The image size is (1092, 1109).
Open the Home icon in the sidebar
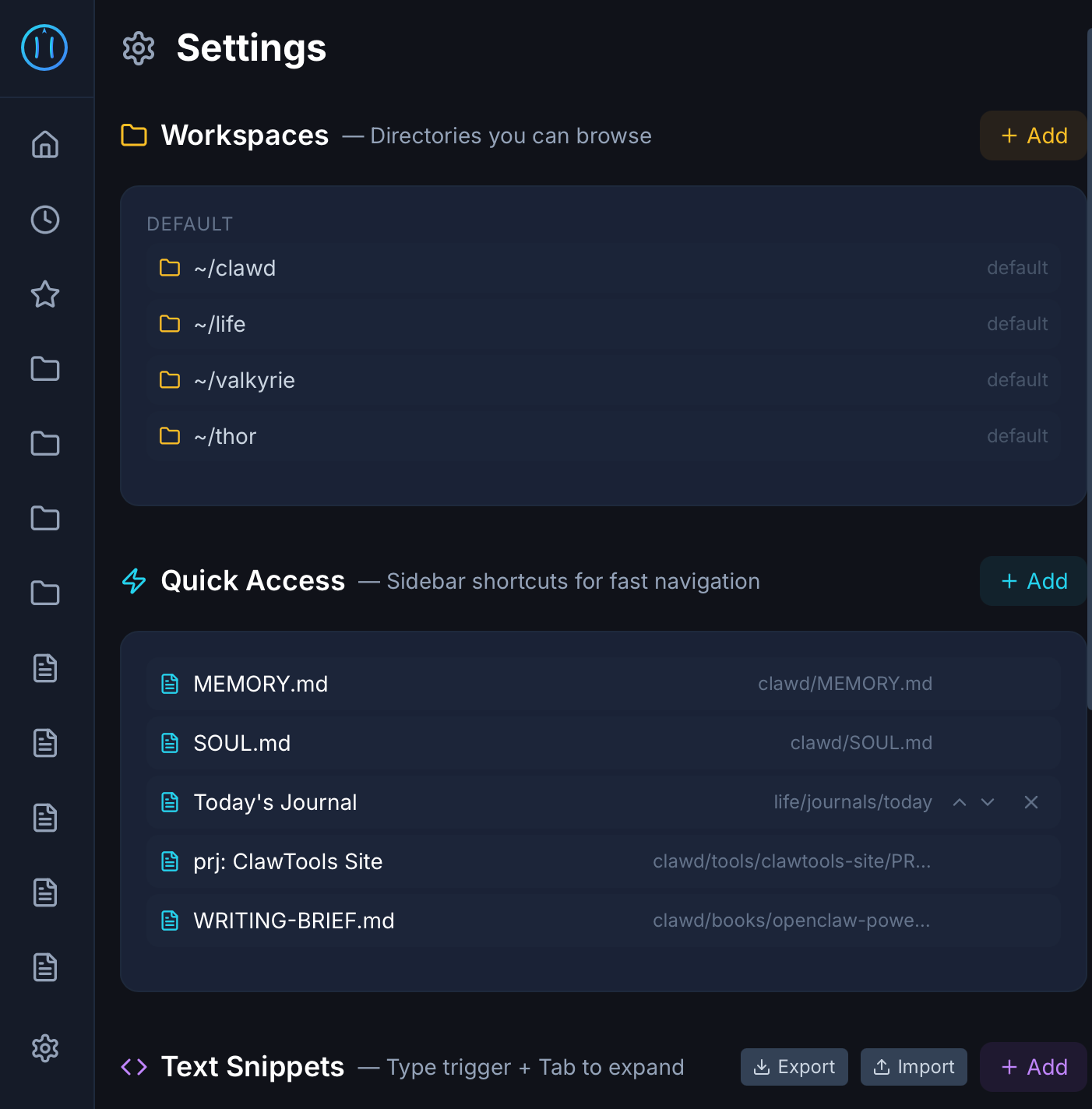tap(44, 145)
